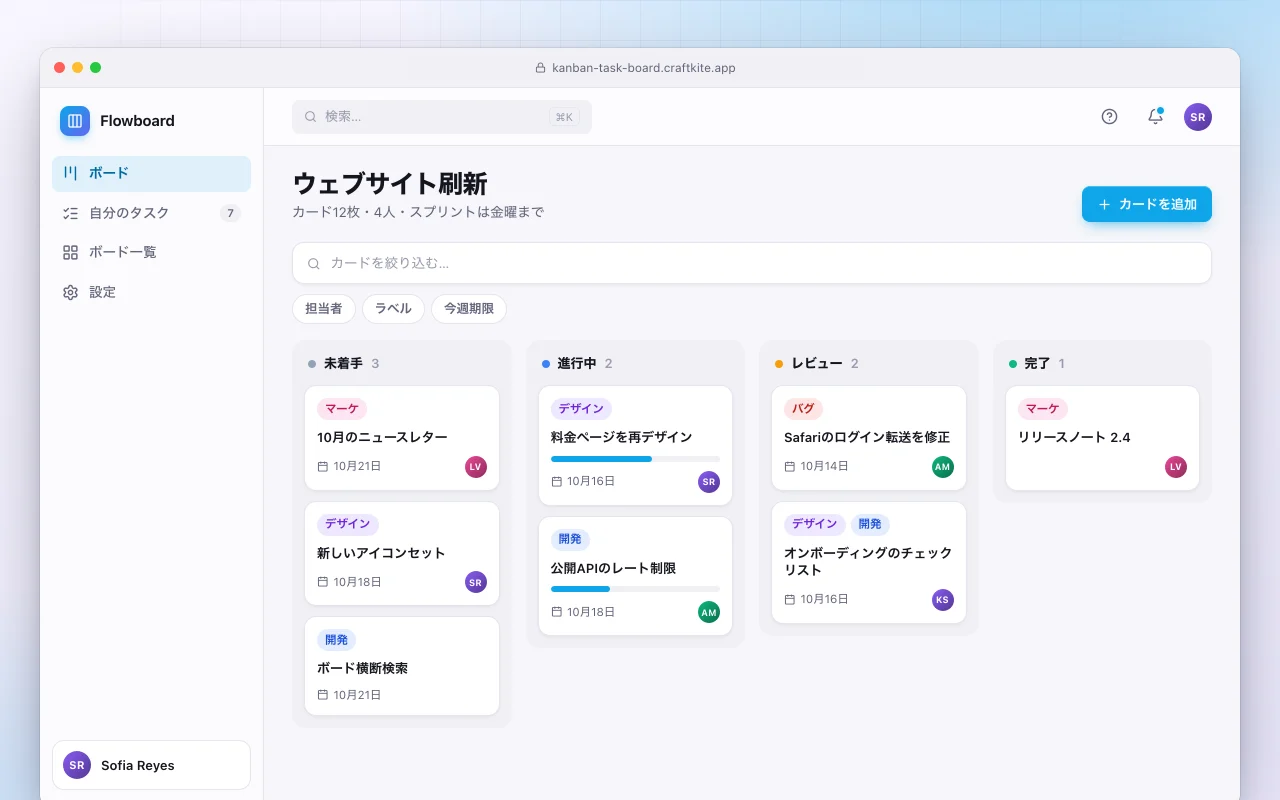Click SR avatar on 料金ページを再デザイン card
The width and height of the screenshot is (1280, 800).
709,482
